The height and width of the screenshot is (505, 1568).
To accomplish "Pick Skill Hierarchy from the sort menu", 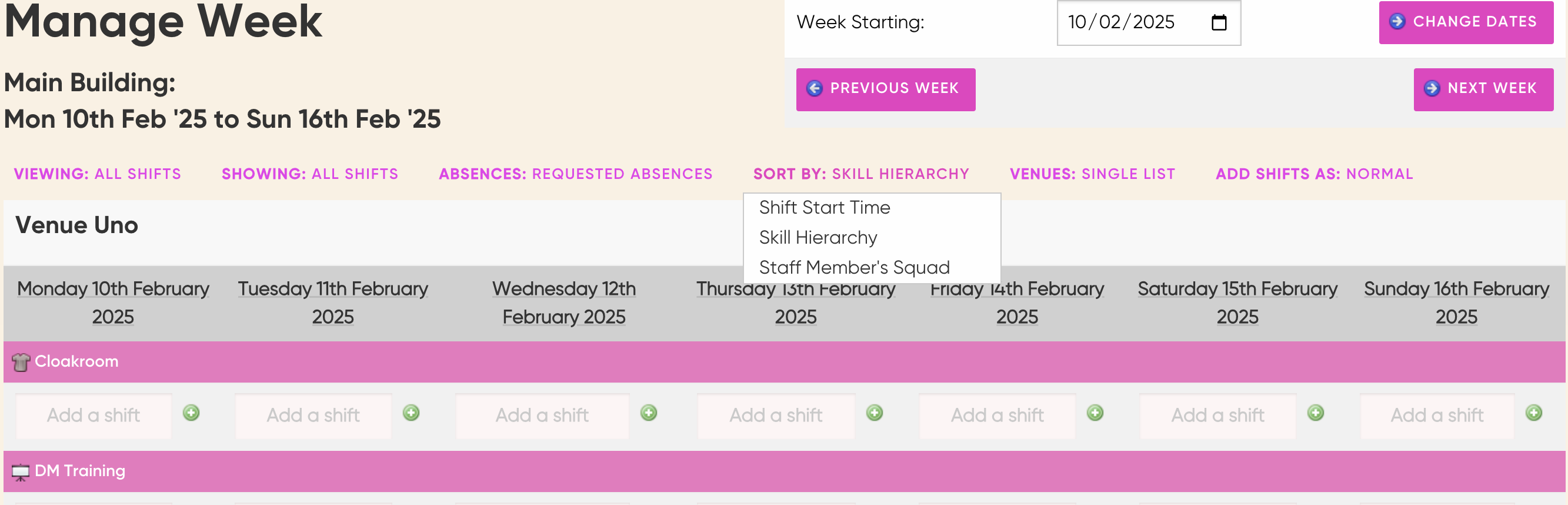I will (x=818, y=237).
